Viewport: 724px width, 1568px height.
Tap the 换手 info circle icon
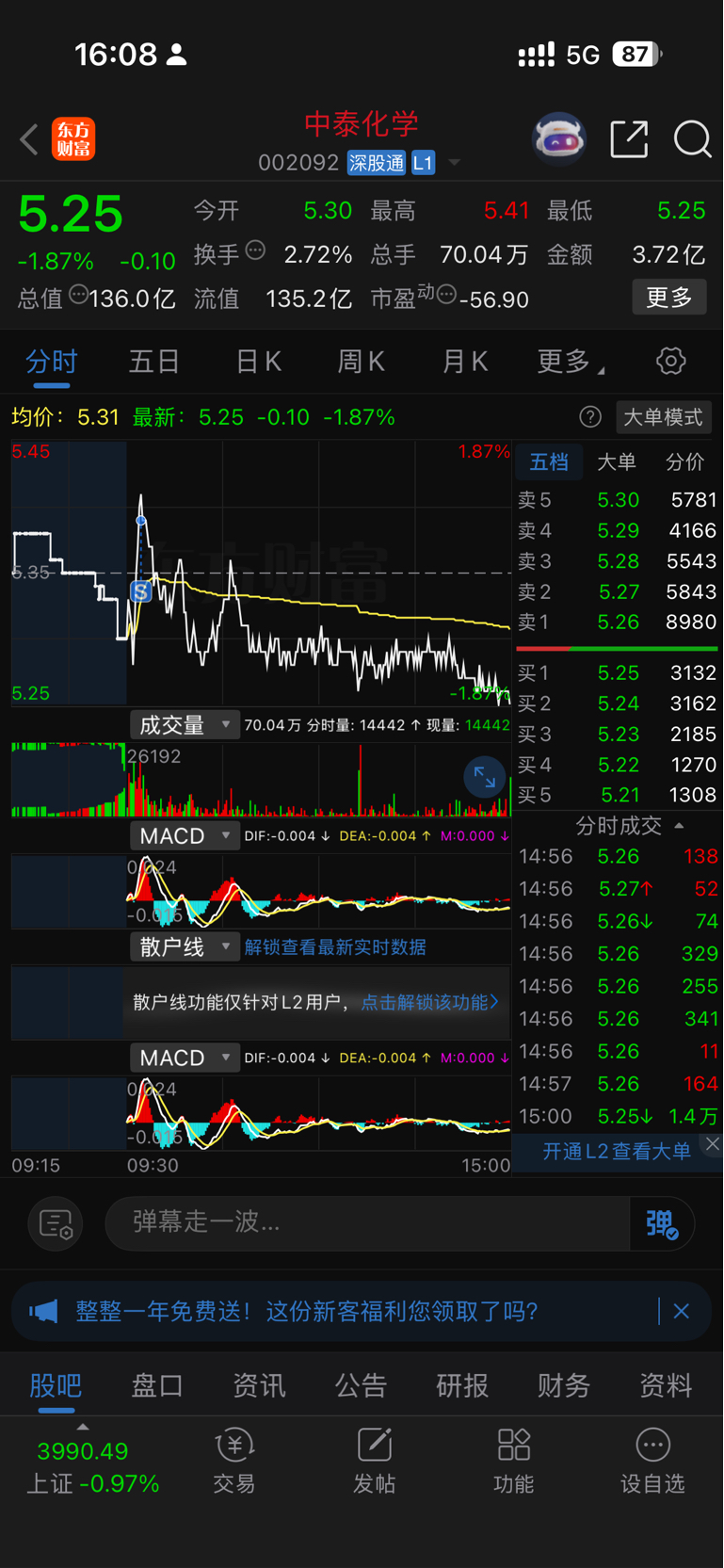[255, 251]
